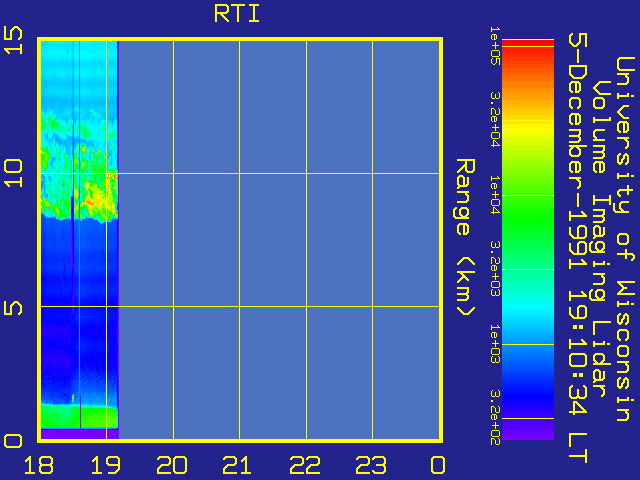This screenshot has width=640, height=480.
Task: Click the 23 hour time axis label
Action: tap(371, 465)
